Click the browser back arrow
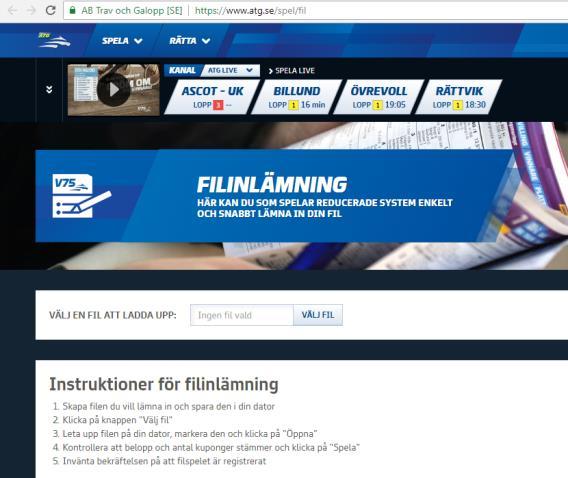The height and width of the screenshot is (478, 568). (12, 11)
